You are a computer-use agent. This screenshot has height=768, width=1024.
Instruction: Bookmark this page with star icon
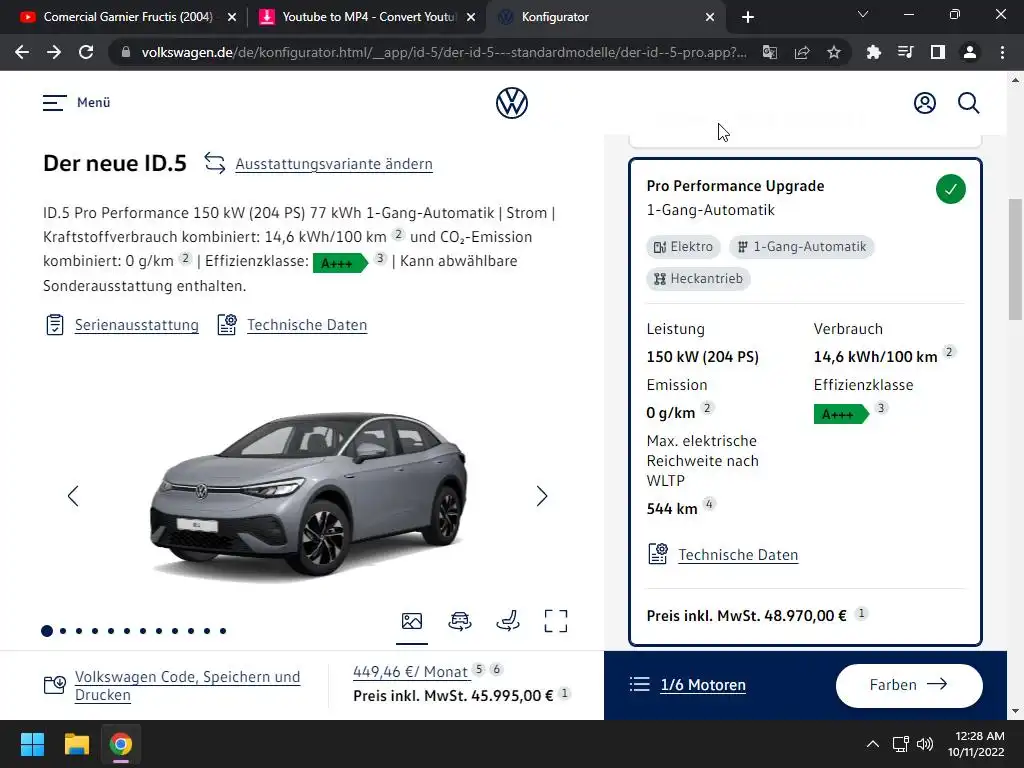(833, 52)
